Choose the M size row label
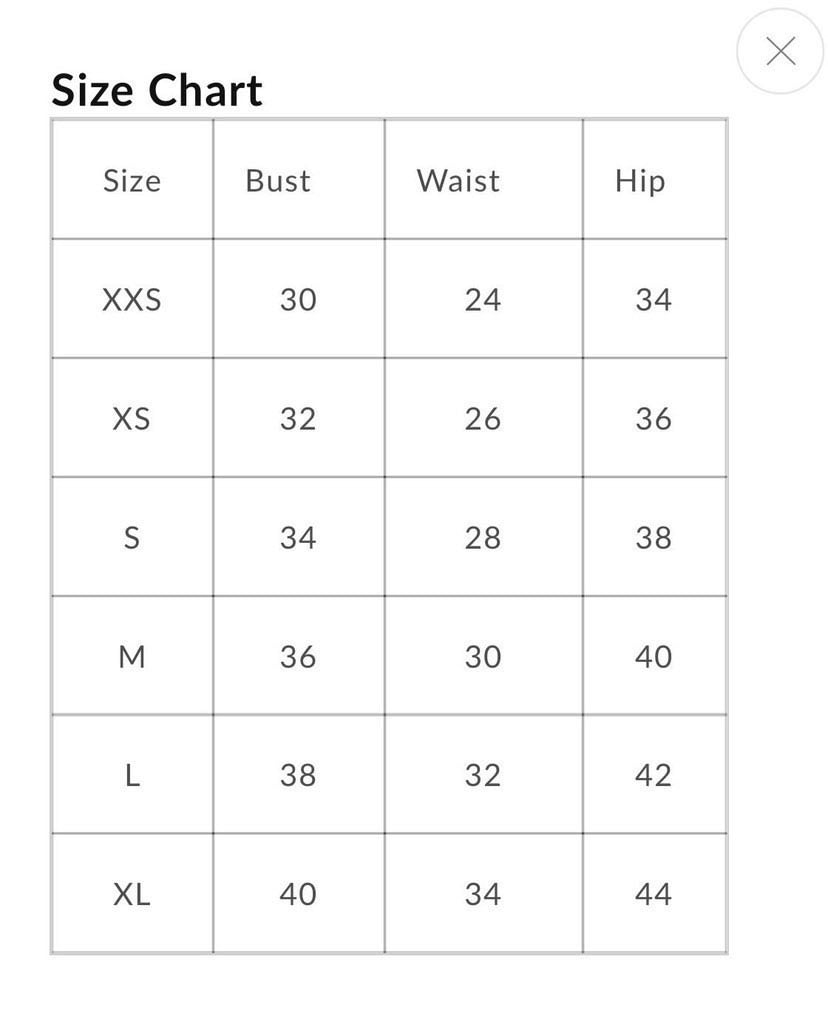Image resolution: width=828 pixels, height=1019 pixels. tap(132, 657)
